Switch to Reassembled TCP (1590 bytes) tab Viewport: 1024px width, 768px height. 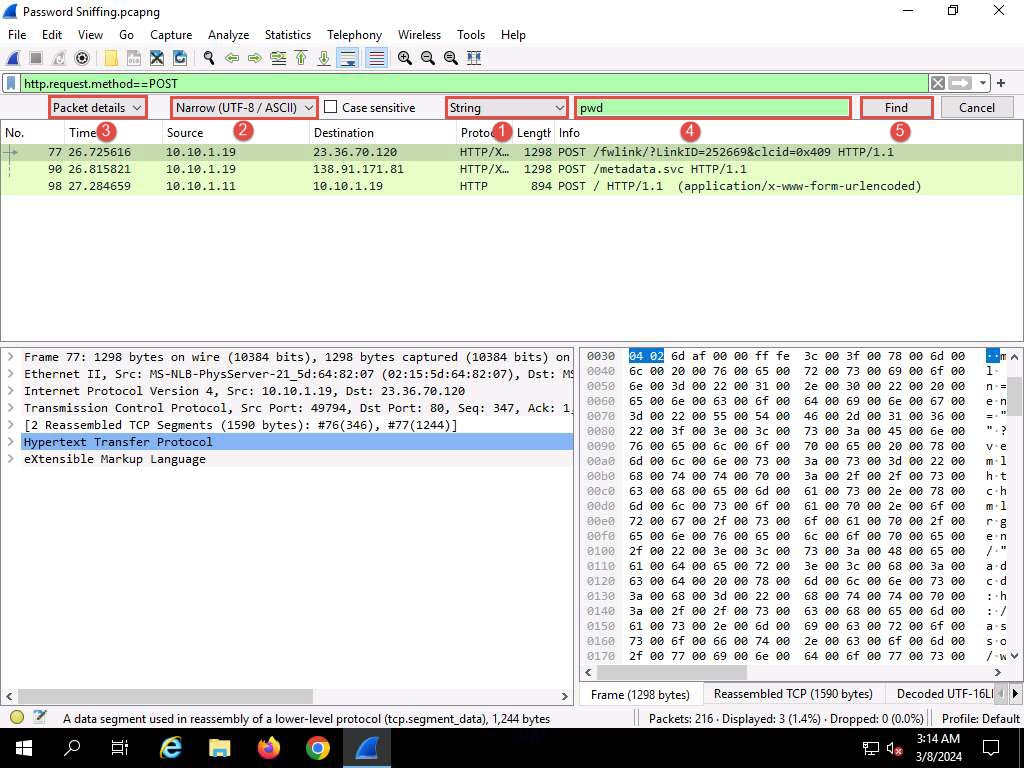pos(792,694)
